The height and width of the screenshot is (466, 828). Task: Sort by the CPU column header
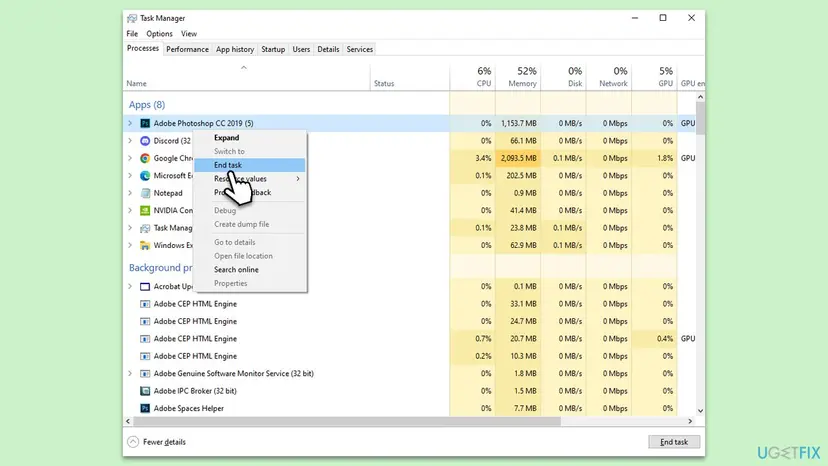pos(473,77)
